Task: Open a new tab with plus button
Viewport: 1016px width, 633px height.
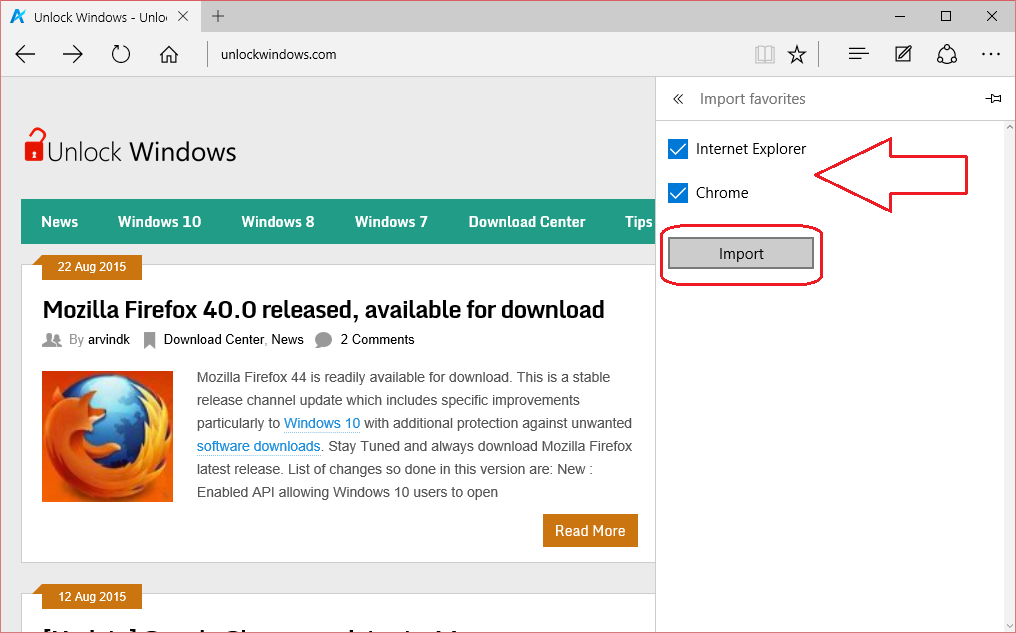Action: coord(218,16)
